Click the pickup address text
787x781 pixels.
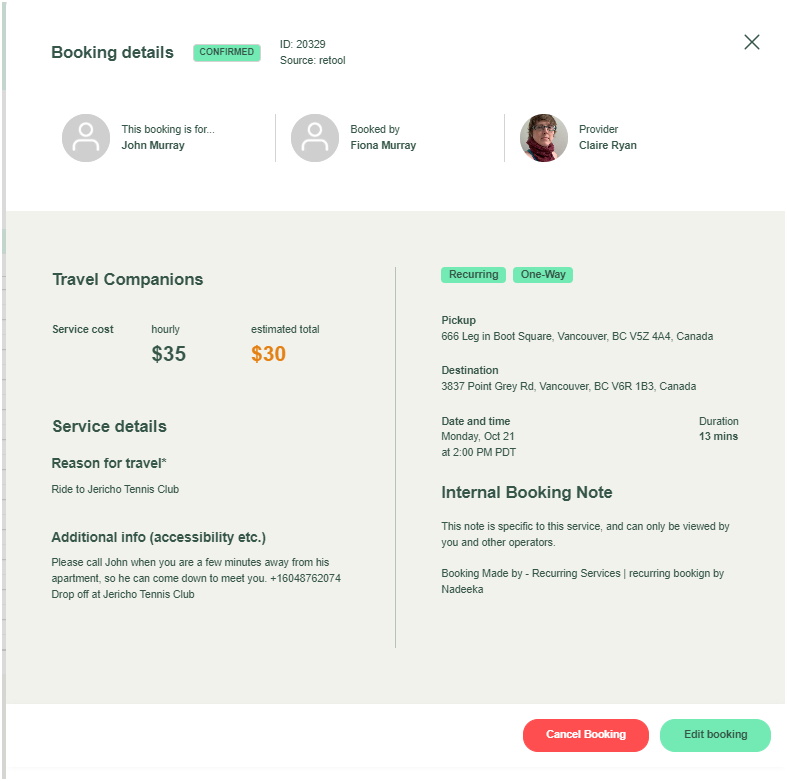click(x=577, y=337)
